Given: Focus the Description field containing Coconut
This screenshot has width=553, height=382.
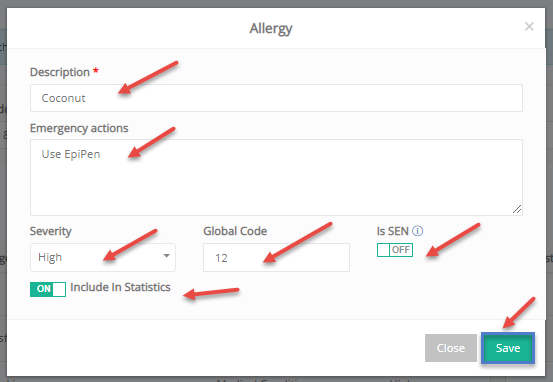Looking at the screenshot, I should [276, 98].
